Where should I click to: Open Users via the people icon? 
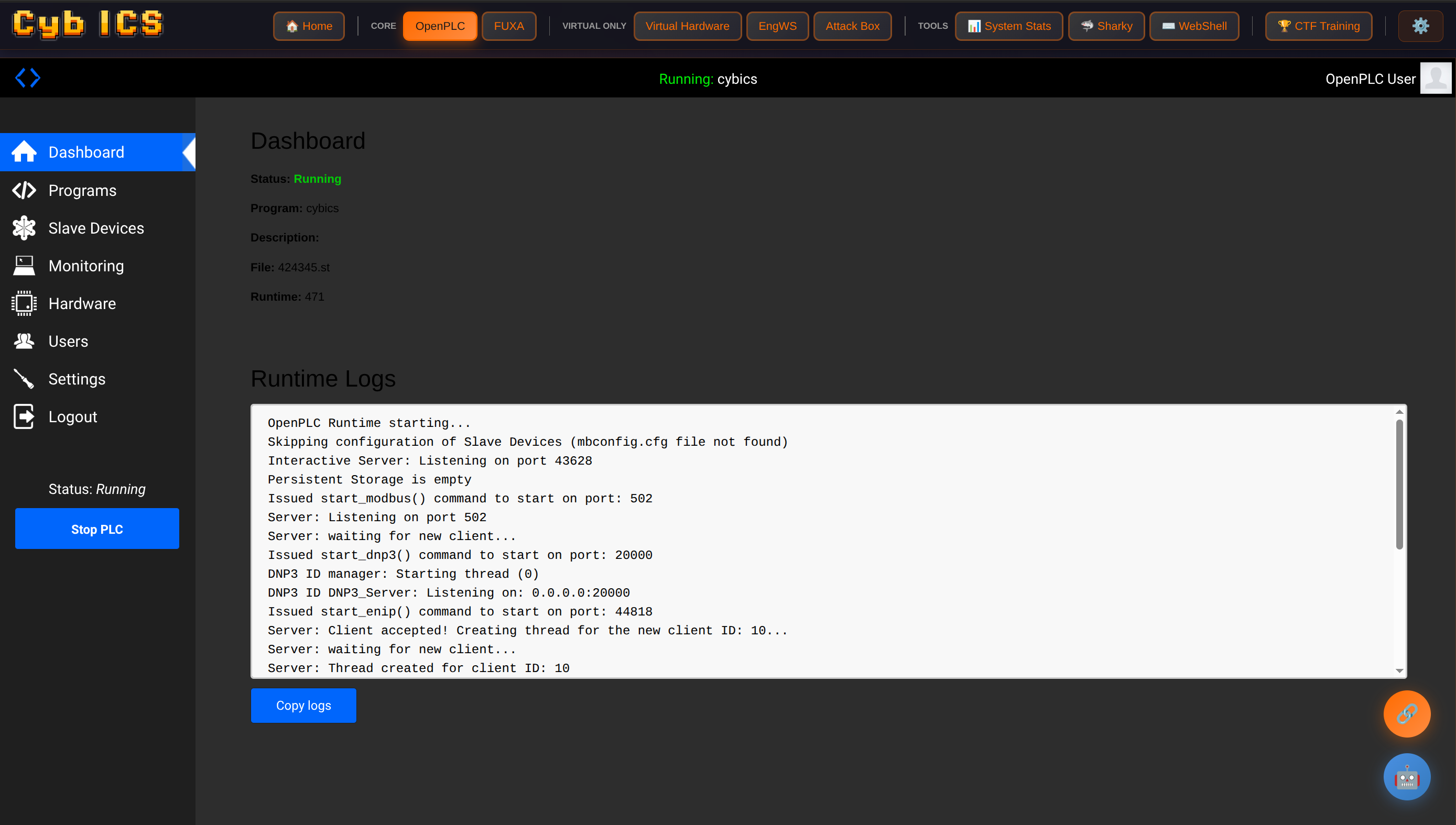(24, 341)
